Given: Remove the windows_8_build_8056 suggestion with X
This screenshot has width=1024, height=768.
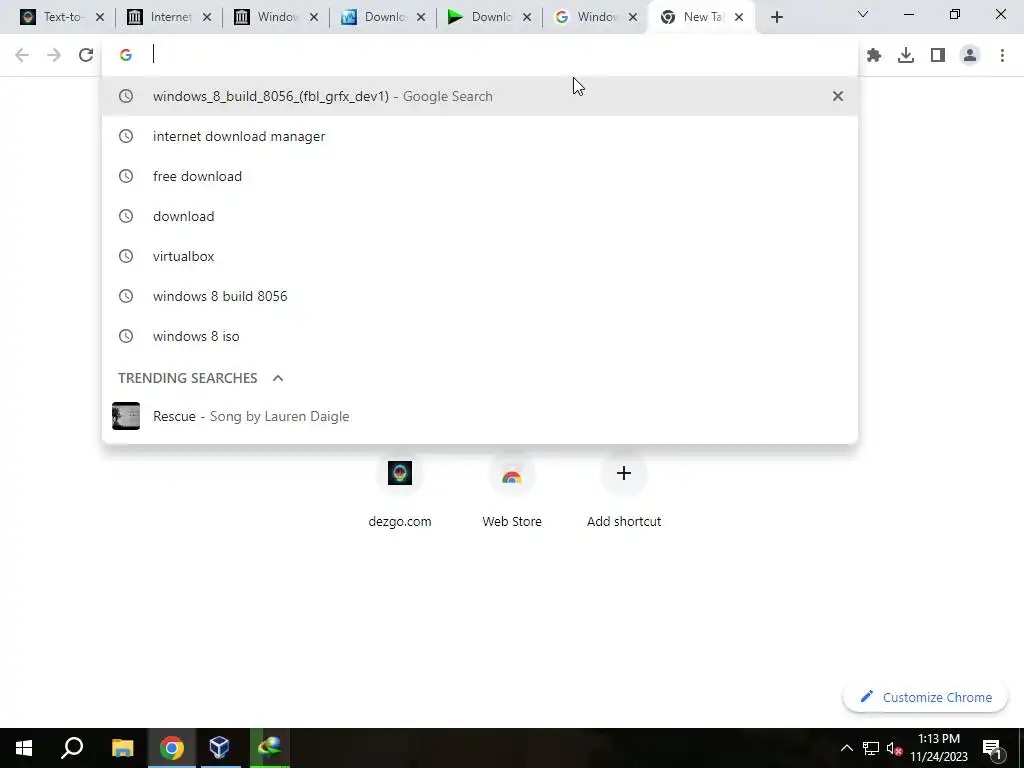Looking at the screenshot, I should pyautogui.click(x=838, y=96).
